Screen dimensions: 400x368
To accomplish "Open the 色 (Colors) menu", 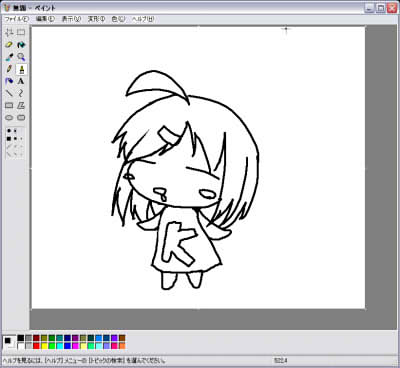I will pos(118,19).
